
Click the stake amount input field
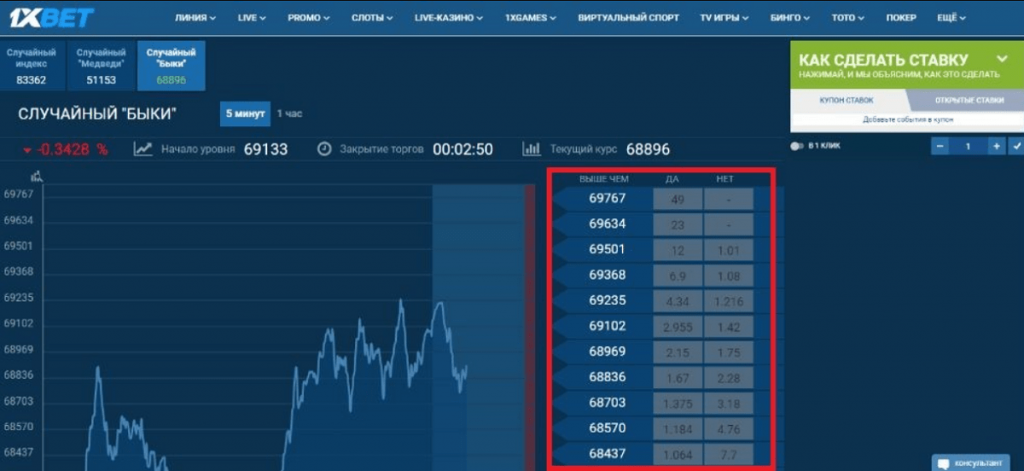968,146
